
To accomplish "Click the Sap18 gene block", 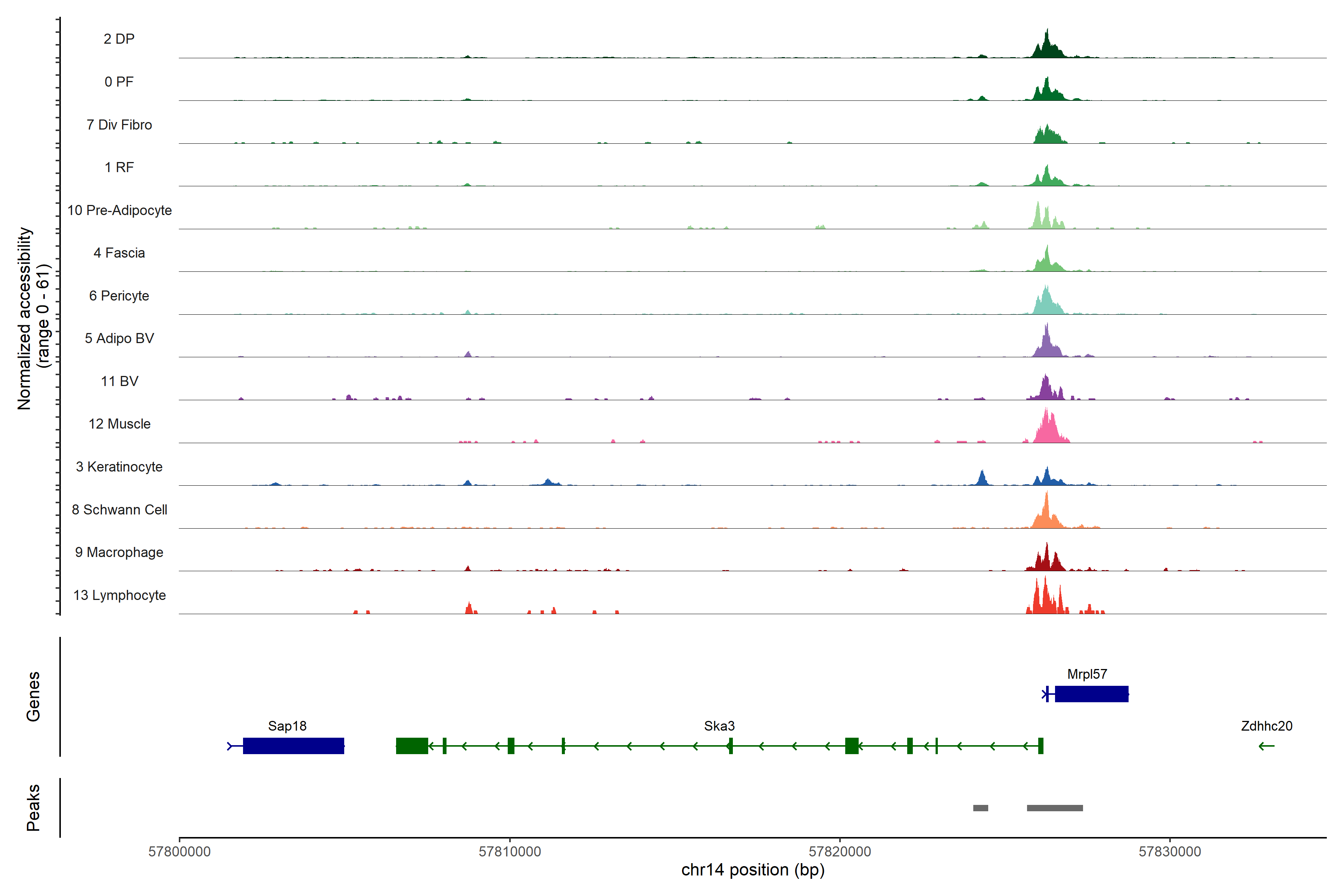I will click(x=293, y=746).
